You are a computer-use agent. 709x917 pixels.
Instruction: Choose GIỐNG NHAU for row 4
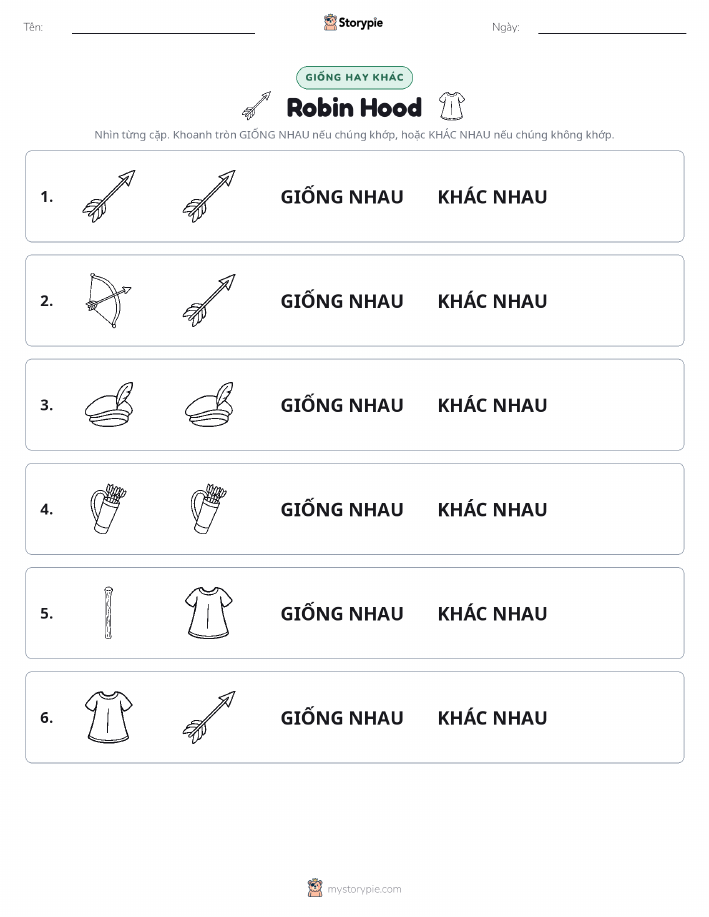(342, 509)
